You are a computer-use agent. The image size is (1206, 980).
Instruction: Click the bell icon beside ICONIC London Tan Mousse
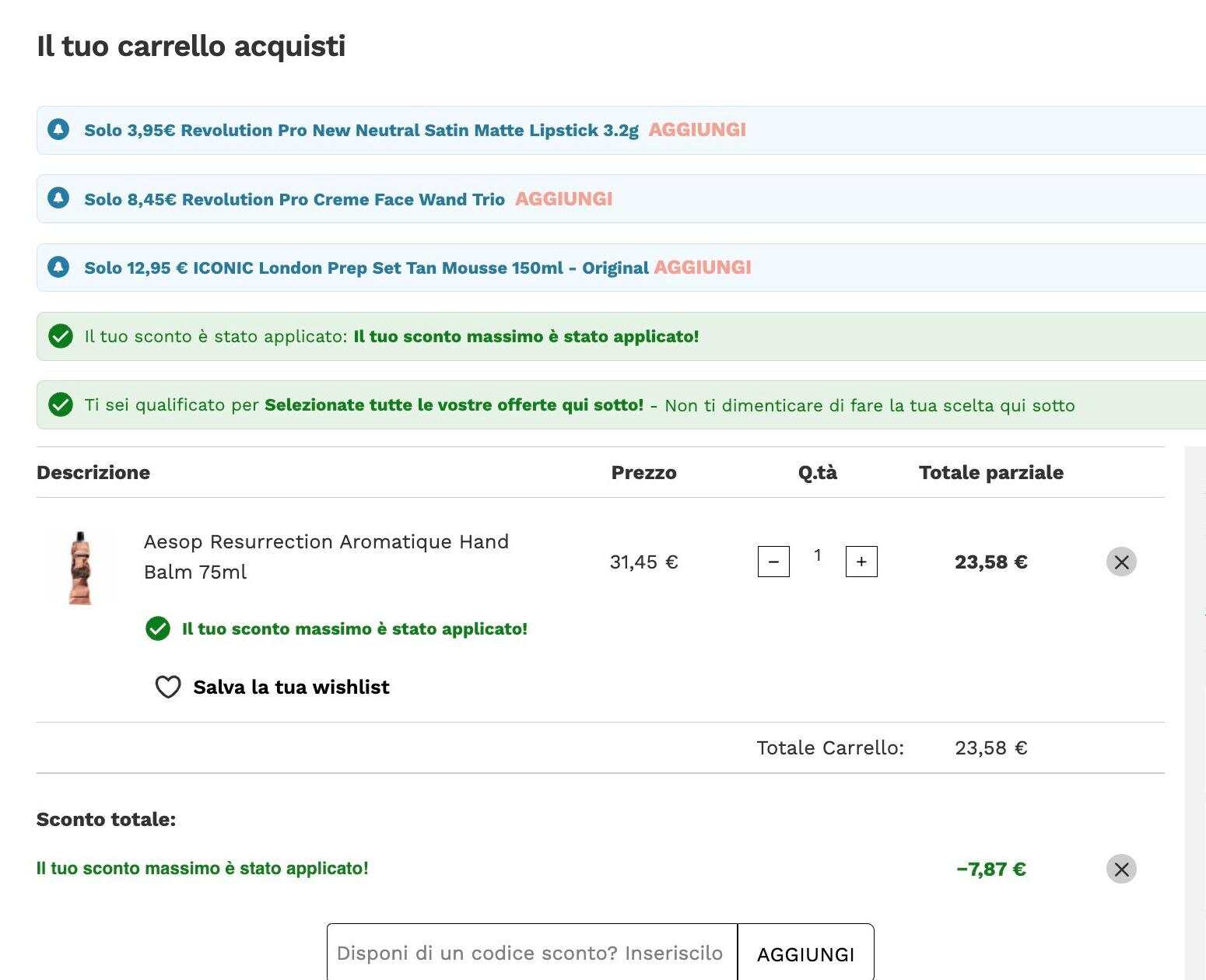[58, 267]
